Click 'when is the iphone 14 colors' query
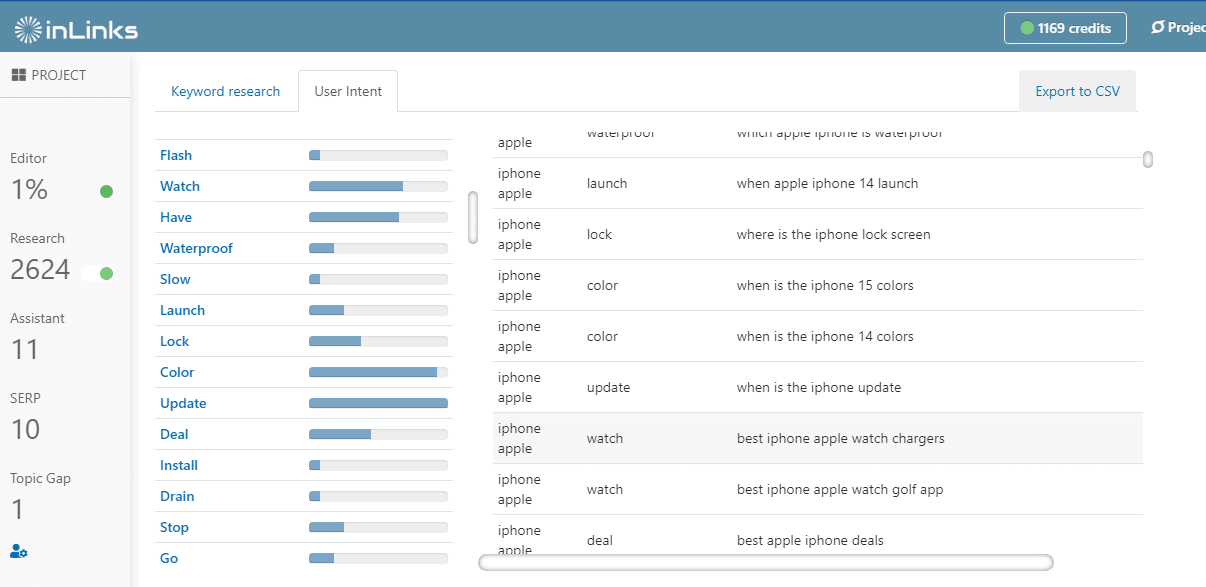1206x587 pixels. click(825, 336)
